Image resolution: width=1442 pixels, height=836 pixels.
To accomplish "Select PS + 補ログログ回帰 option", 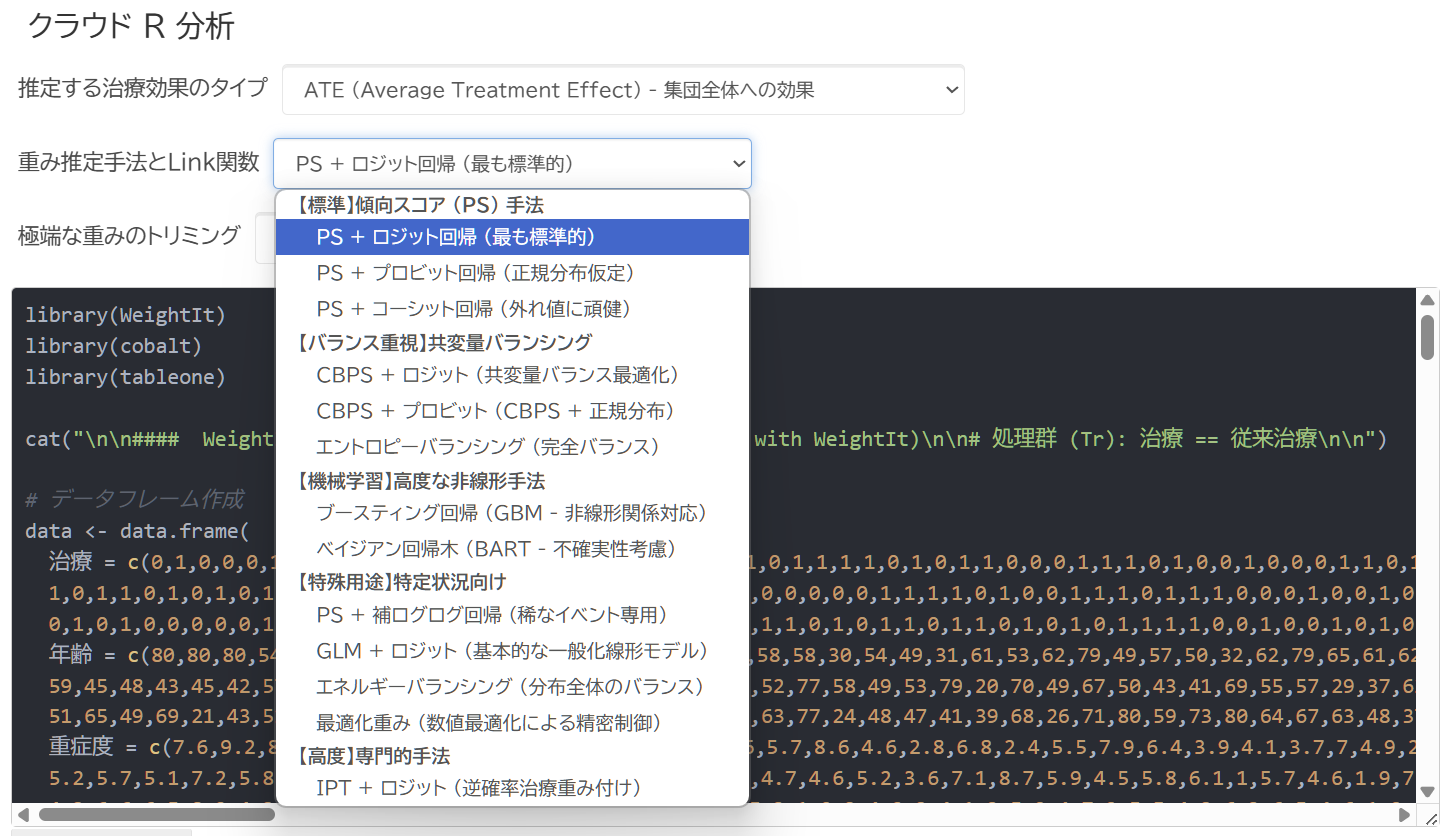I will (x=491, y=615).
